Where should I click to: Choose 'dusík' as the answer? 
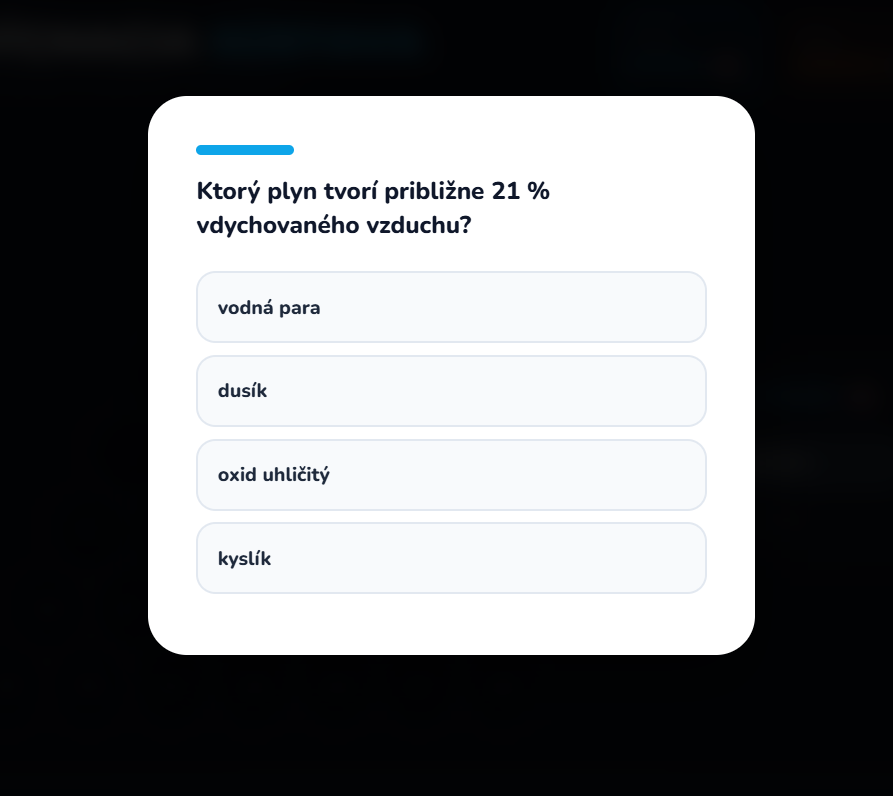(451, 391)
